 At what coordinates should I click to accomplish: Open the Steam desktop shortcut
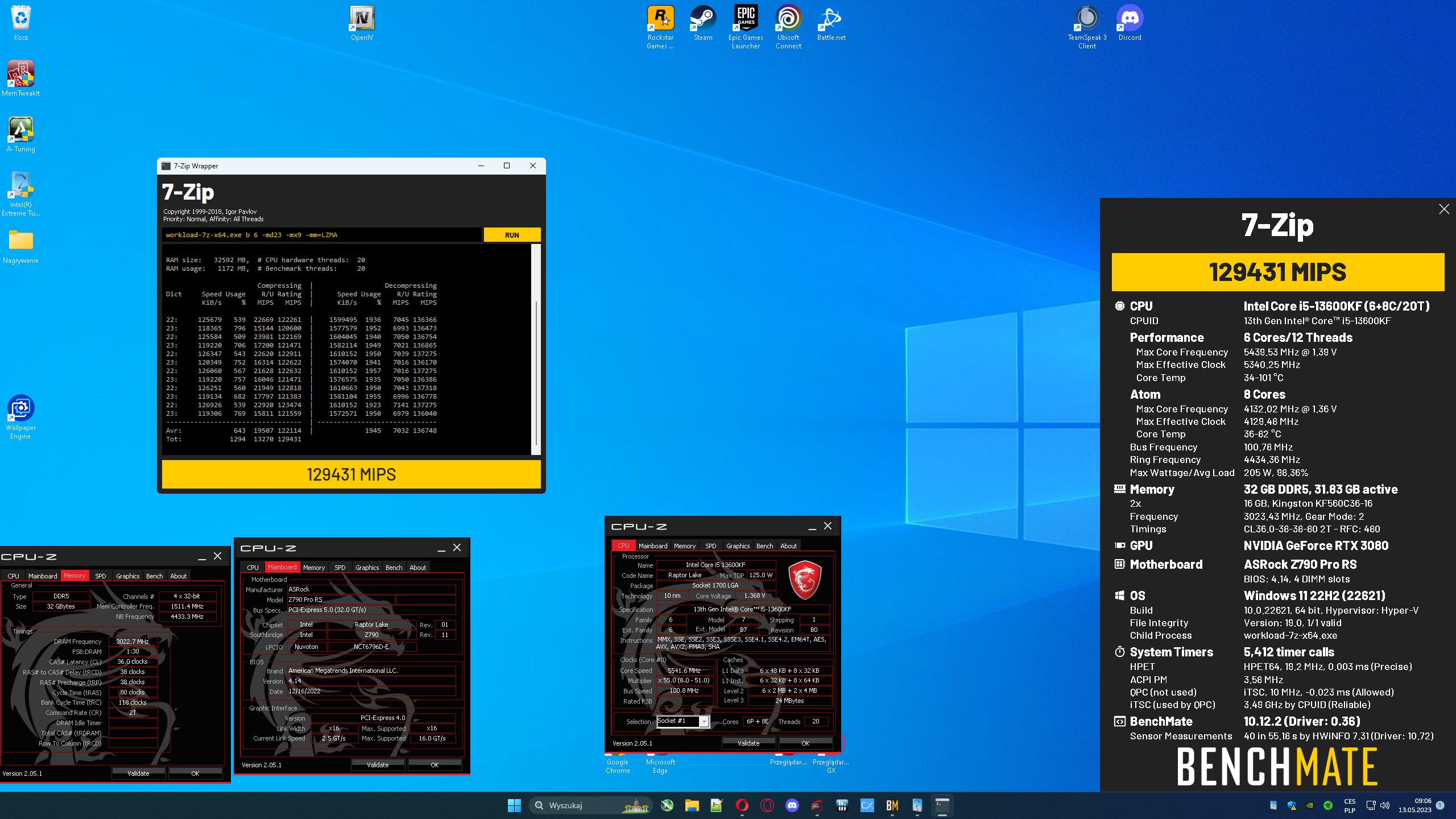(703, 23)
